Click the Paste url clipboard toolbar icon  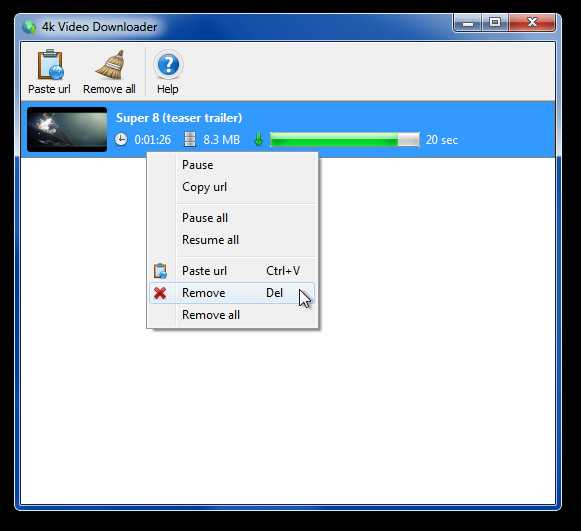[x=50, y=65]
